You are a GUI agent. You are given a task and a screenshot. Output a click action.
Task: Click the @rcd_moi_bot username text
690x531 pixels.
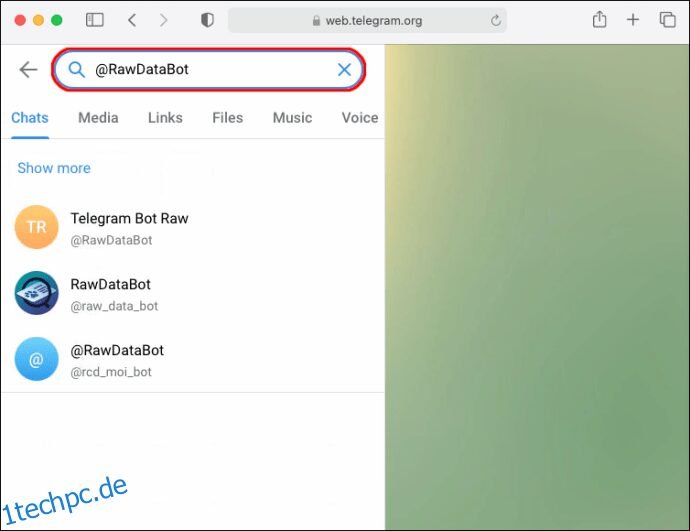coord(111,372)
